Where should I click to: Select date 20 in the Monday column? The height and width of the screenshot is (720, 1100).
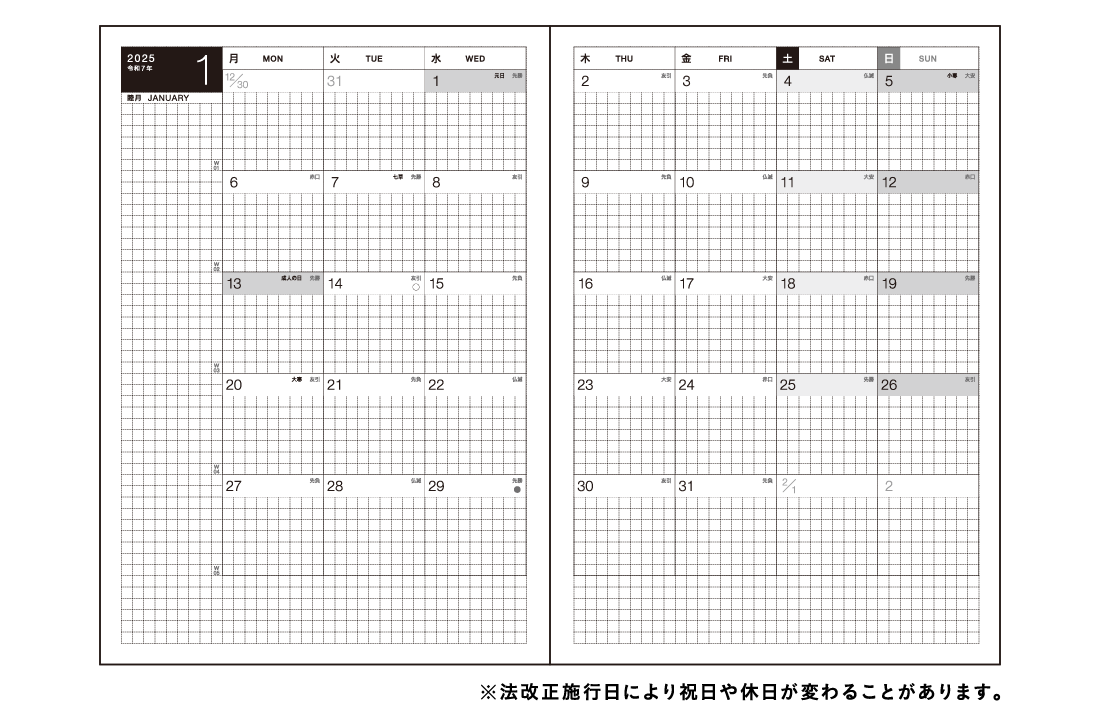coord(273,385)
